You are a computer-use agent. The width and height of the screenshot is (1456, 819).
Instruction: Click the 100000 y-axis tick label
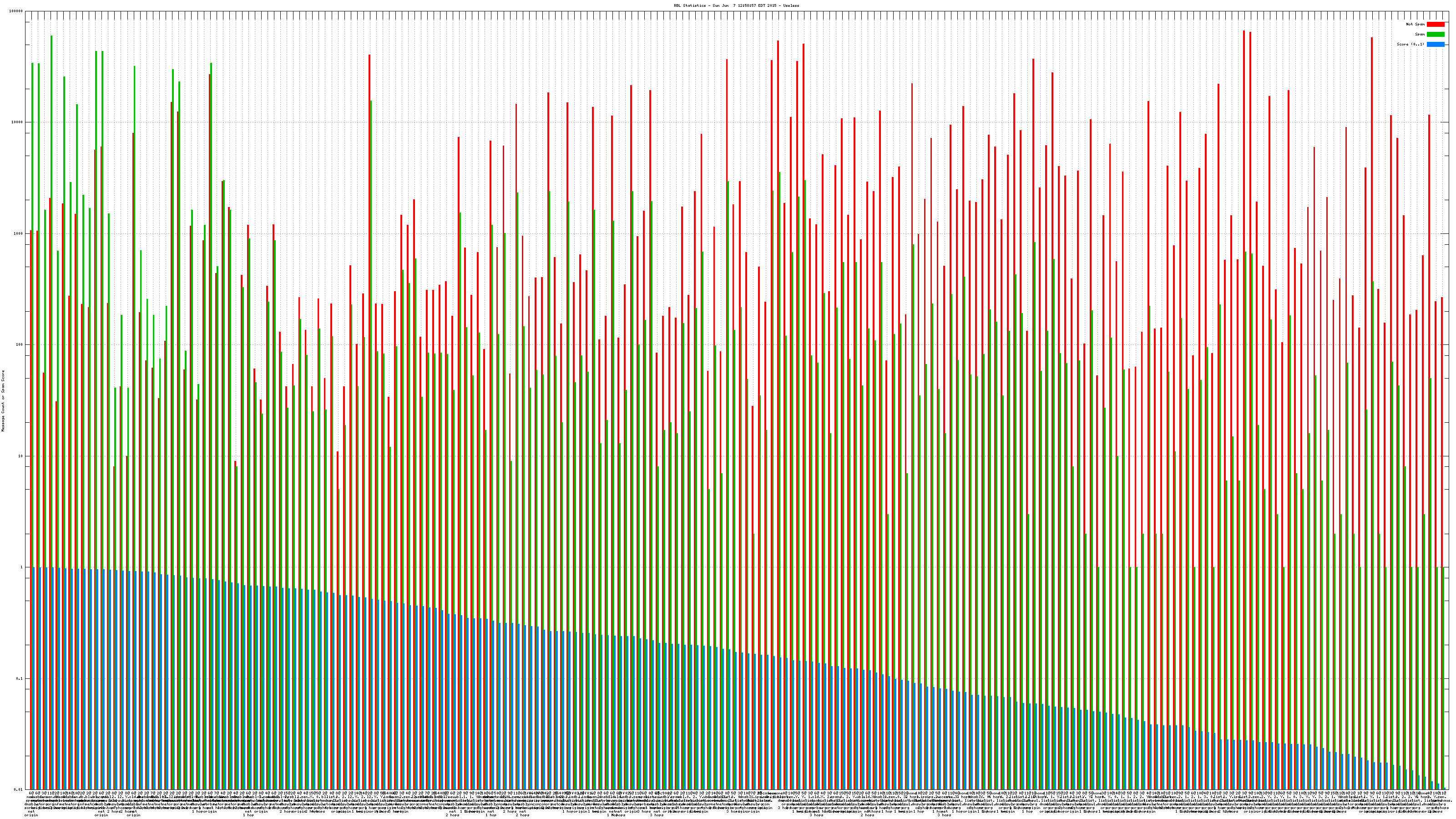point(16,11)
